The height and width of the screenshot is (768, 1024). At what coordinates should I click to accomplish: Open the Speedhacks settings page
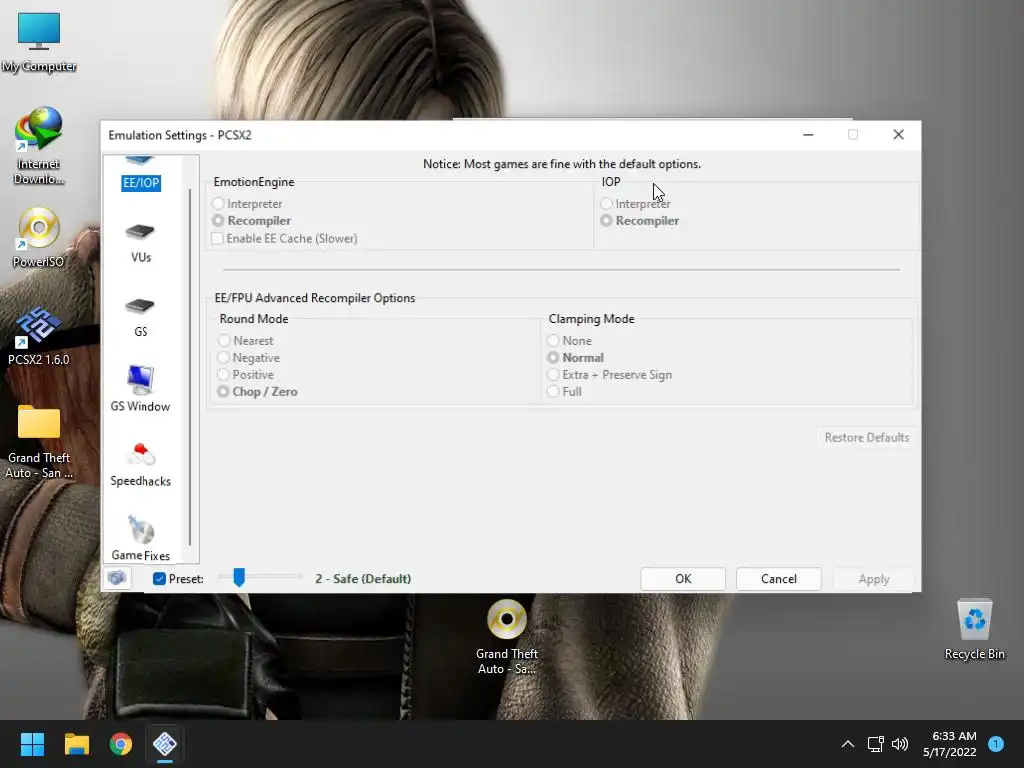click(x=140, y=464)
